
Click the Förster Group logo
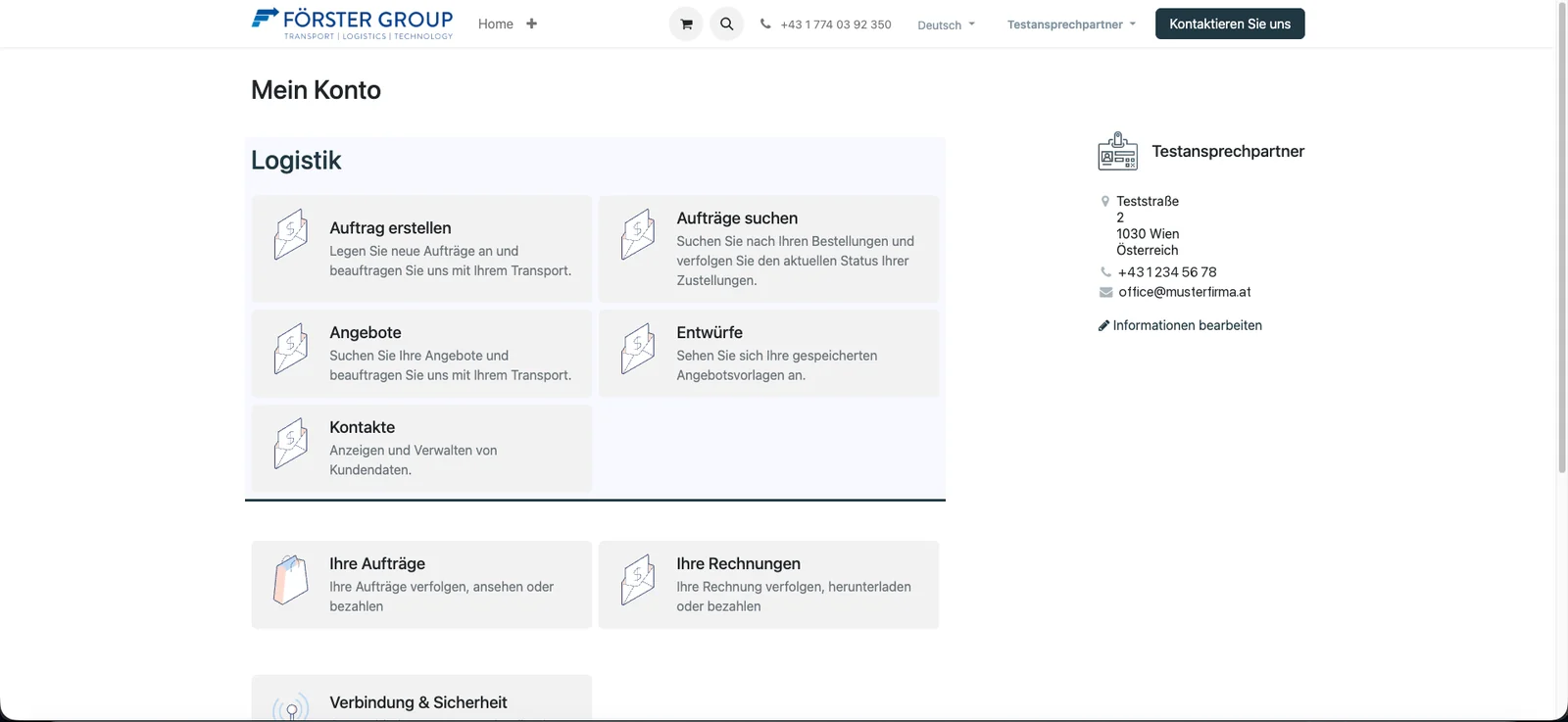coord(352,24)
